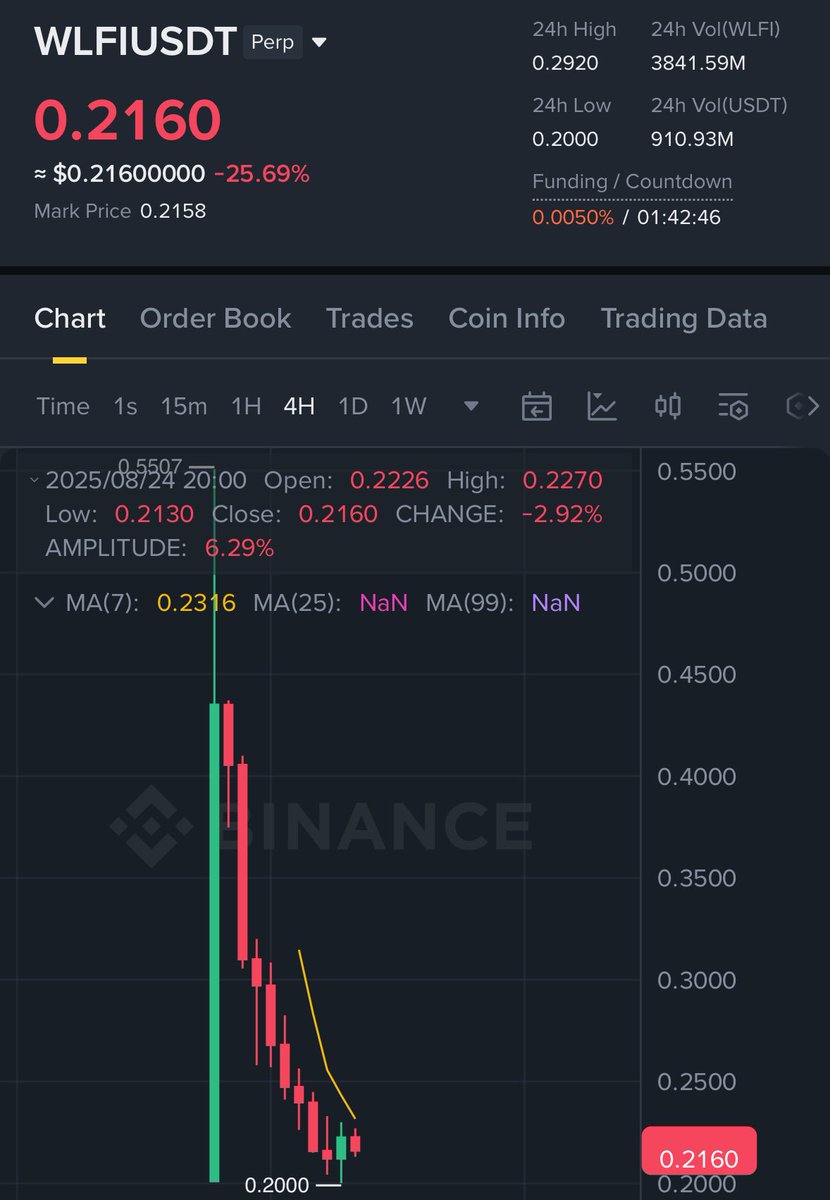Expand more time intervals dropdown

click(471, 406)
